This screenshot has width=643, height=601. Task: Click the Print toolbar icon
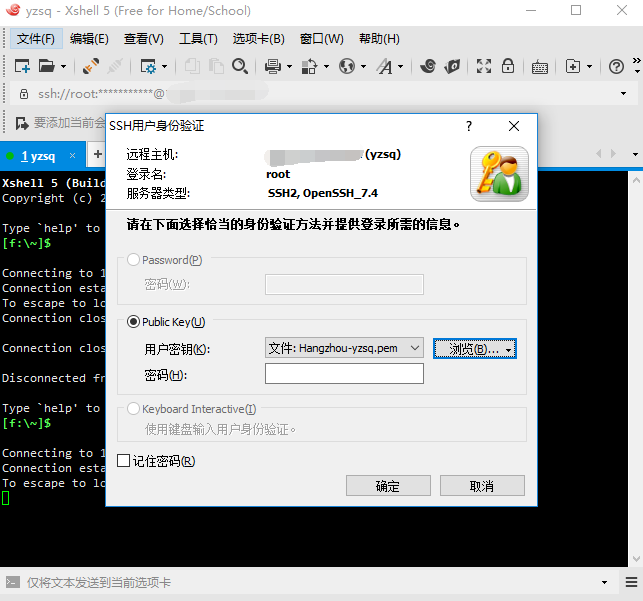coord(273,66)
